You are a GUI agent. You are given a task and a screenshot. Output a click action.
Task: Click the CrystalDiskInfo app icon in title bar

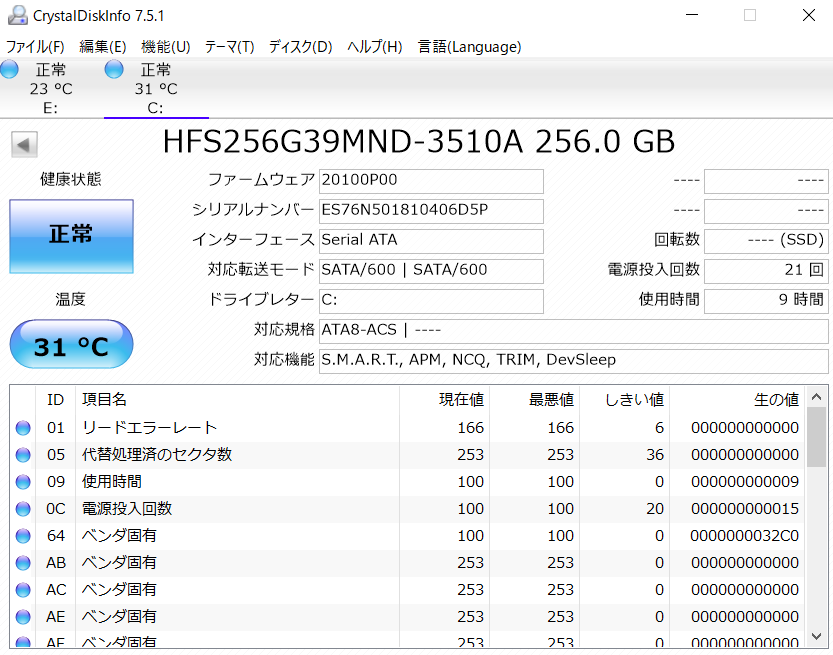(x=17, y=15)
